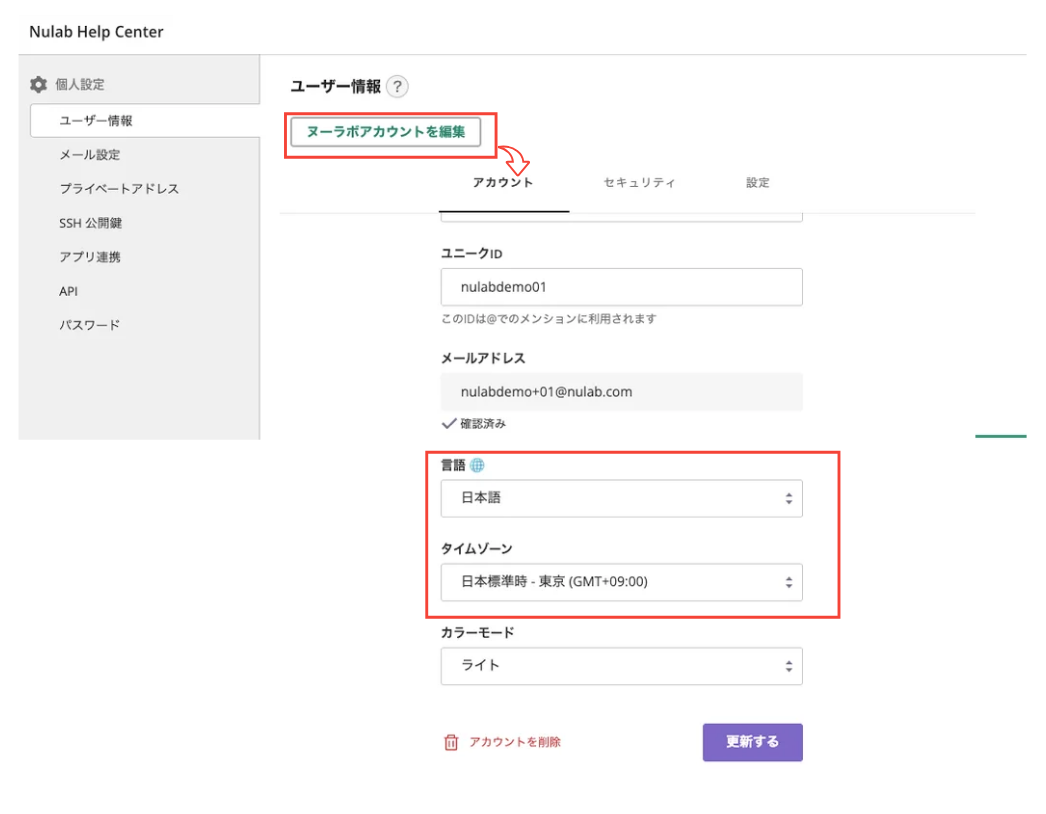1046x814 pixels.
Task: Click the globe icon beside 言語
Action: (x=477, y=465)
